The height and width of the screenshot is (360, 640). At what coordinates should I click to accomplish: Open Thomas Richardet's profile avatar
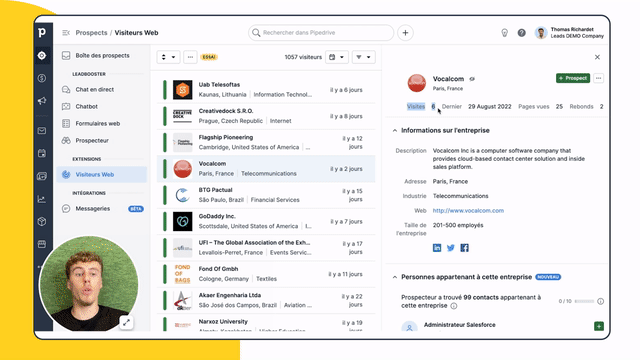(541, 33)
